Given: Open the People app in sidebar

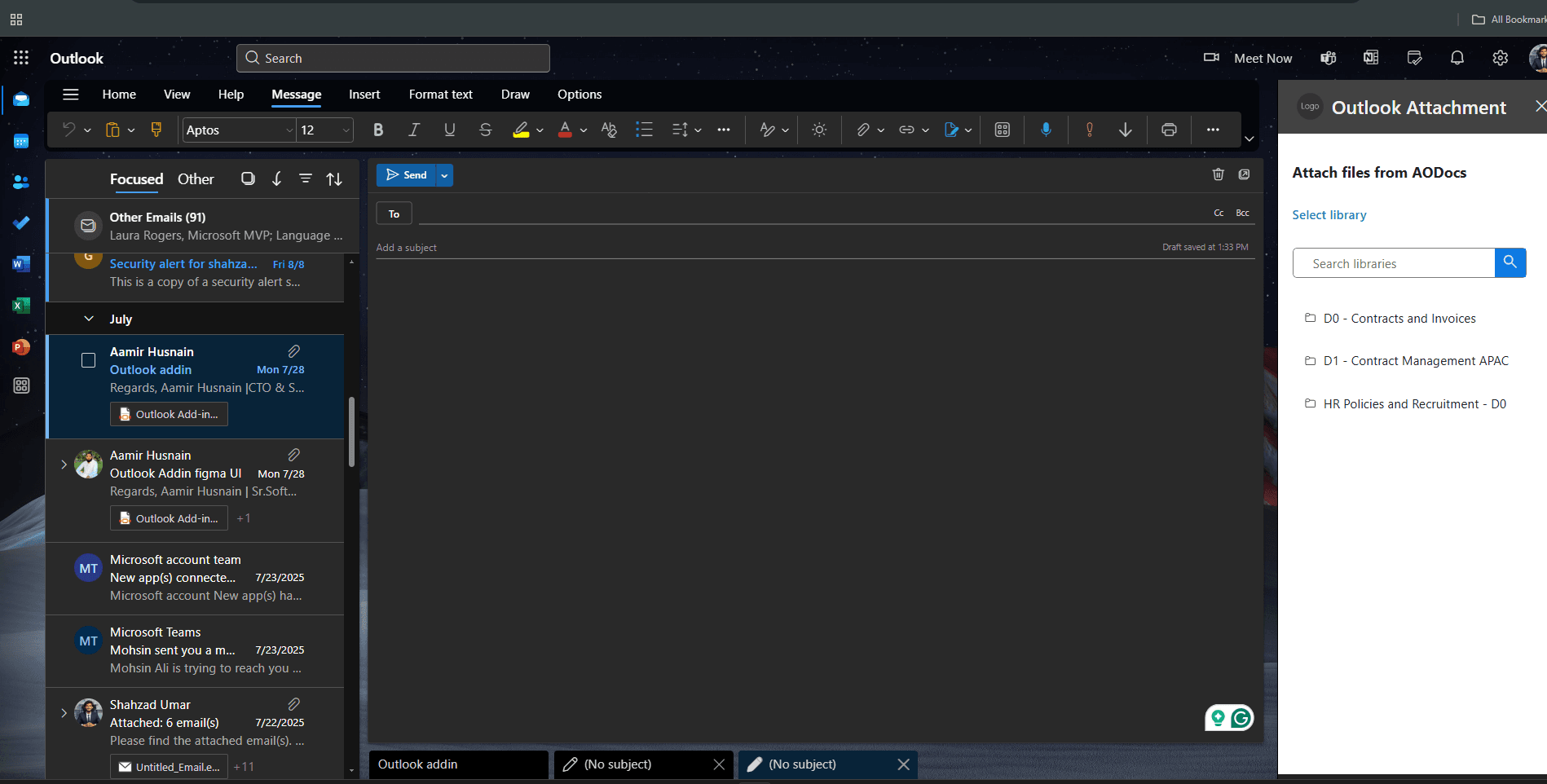Looking at the screenshot, I should coord(21,182).
